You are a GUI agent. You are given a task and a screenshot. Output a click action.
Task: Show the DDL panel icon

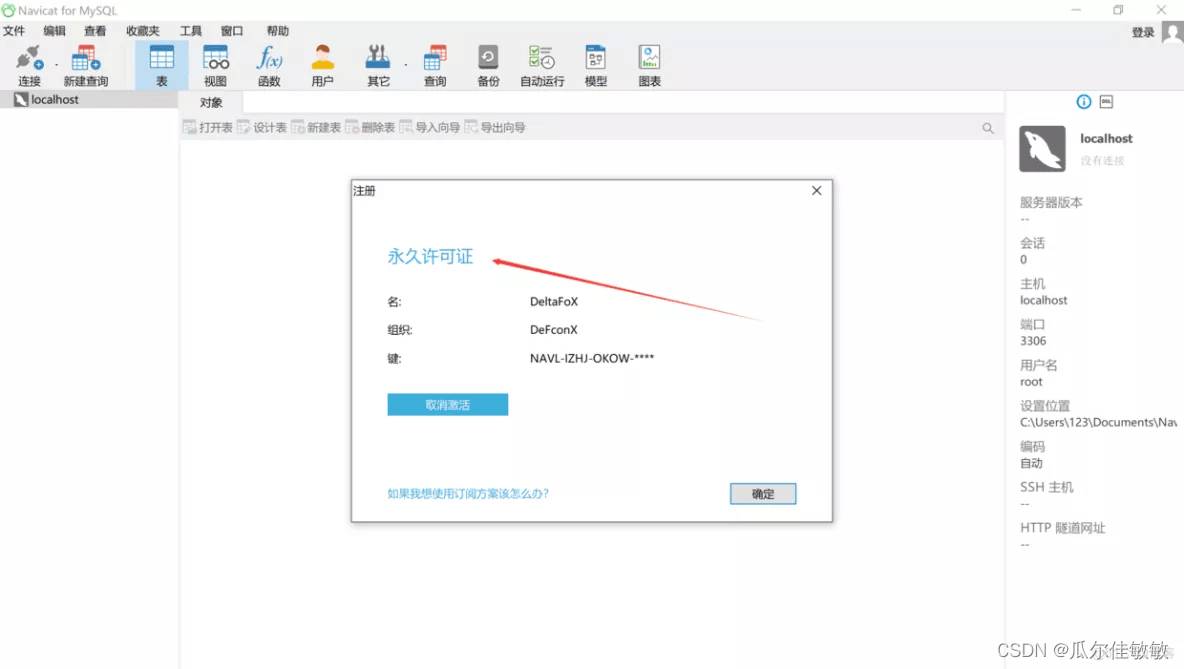tap(1106, 102)
